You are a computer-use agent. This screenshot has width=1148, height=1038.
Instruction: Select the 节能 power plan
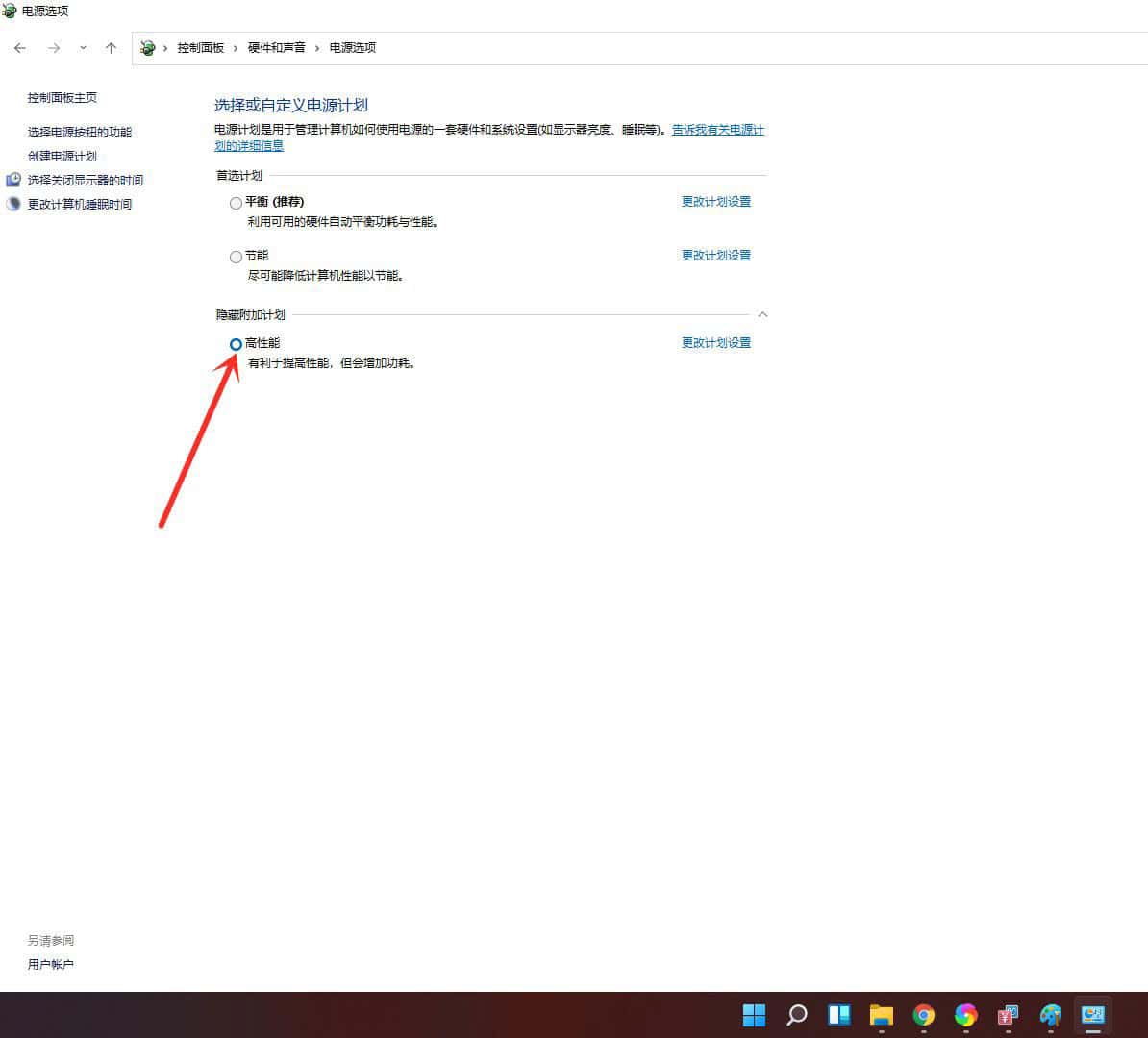click(x=236, y=257)
